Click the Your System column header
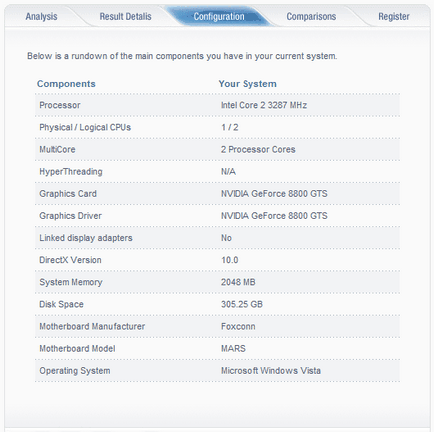Image resolution: width=434 pixels, height=432 pixels. pos(248,84)
